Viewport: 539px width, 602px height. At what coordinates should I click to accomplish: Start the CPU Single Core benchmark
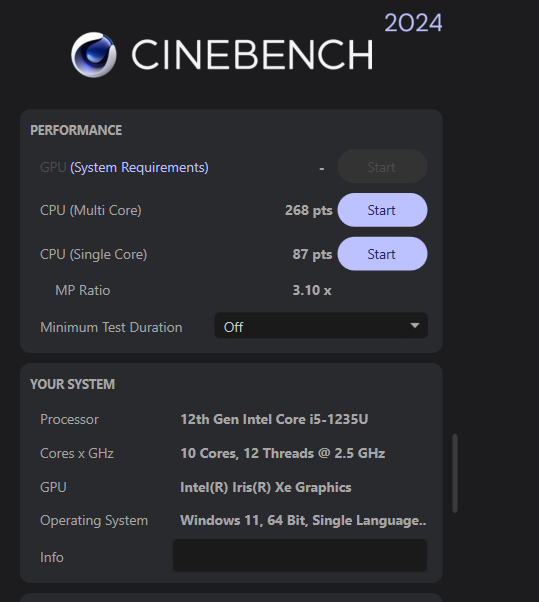click(x=382, y=254)
